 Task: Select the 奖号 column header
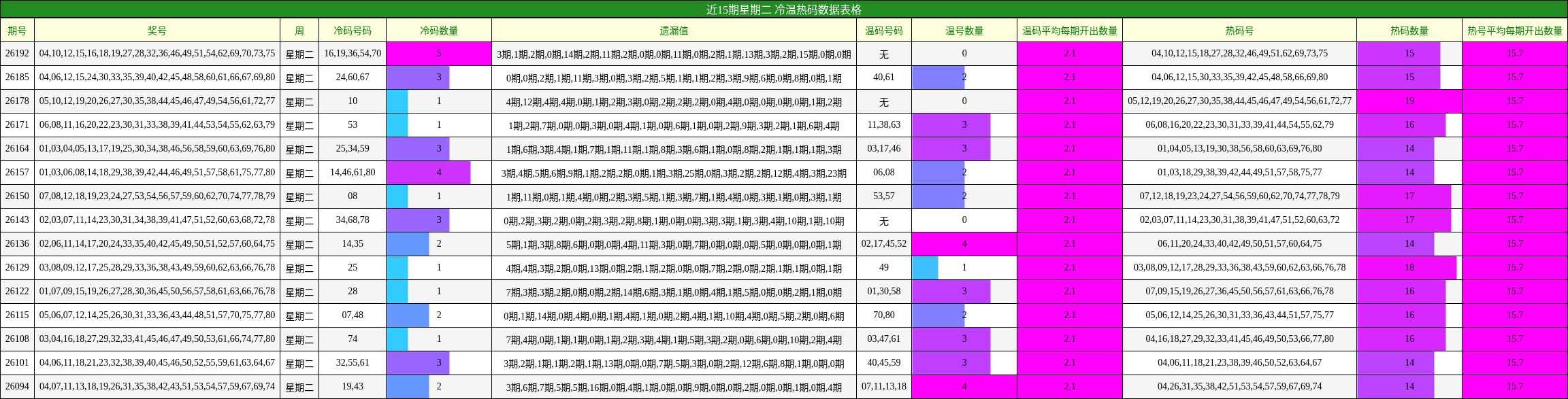coord(157,31)
